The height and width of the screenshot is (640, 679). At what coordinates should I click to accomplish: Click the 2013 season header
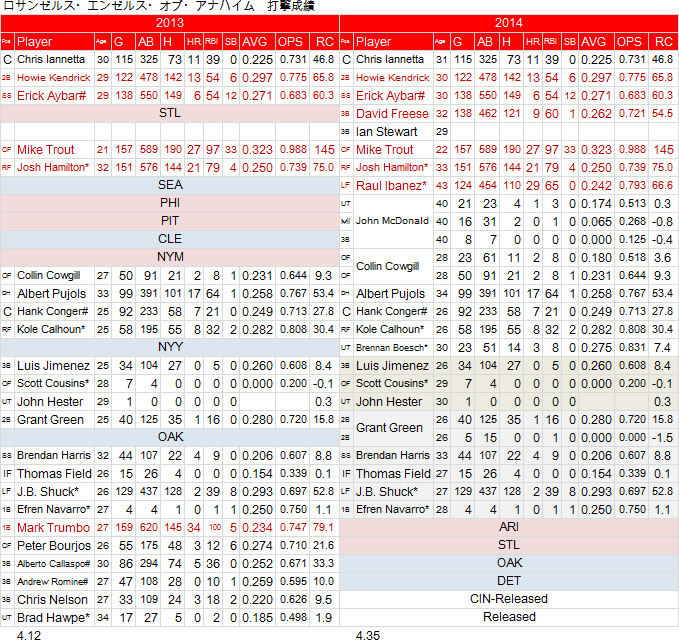click(x=170, y=23)
